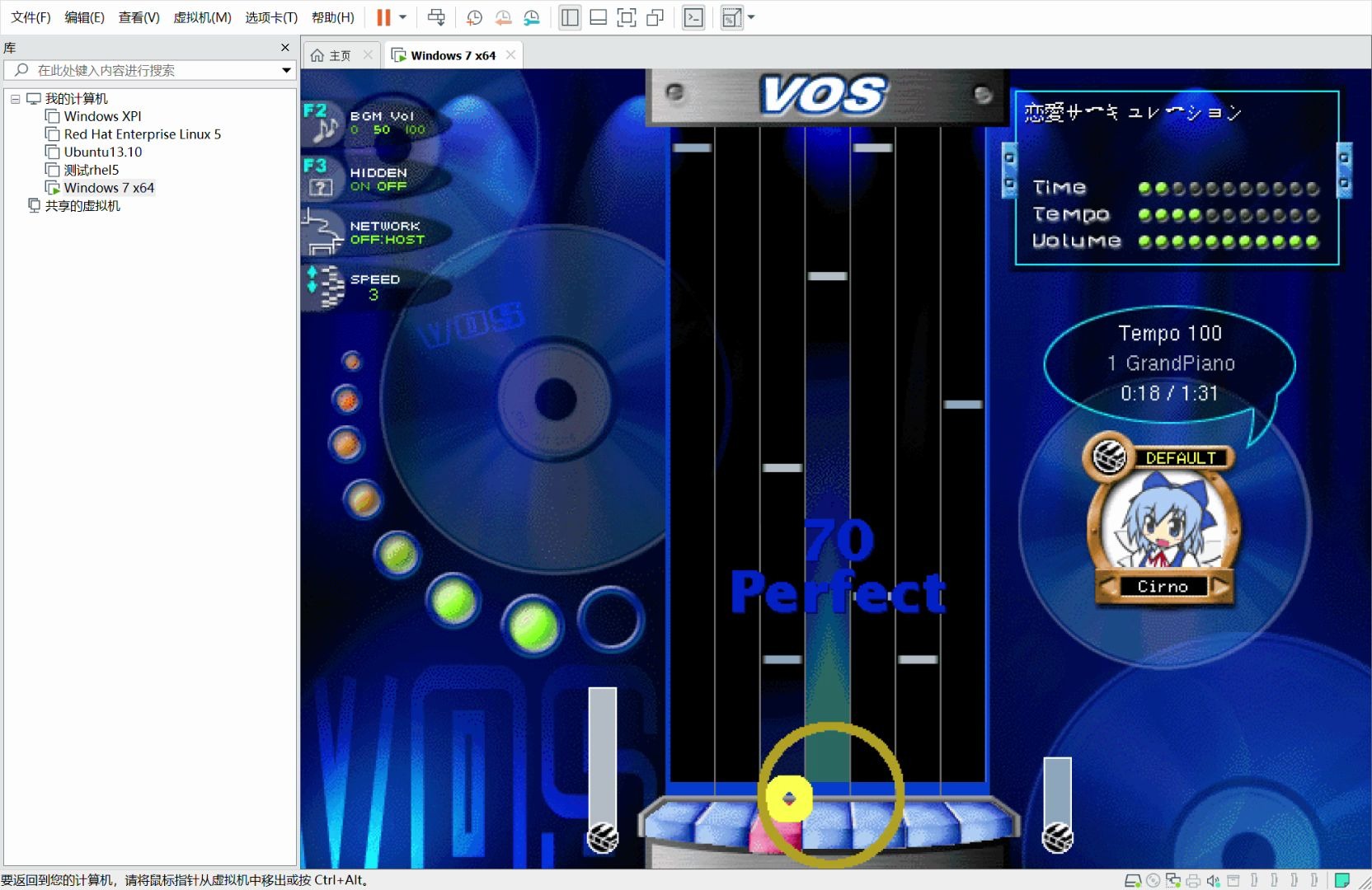Image resolution: width=1372 pixels, height=890 pixels.
Task: Click the hard disk status icon
Action: point(1134,880)
